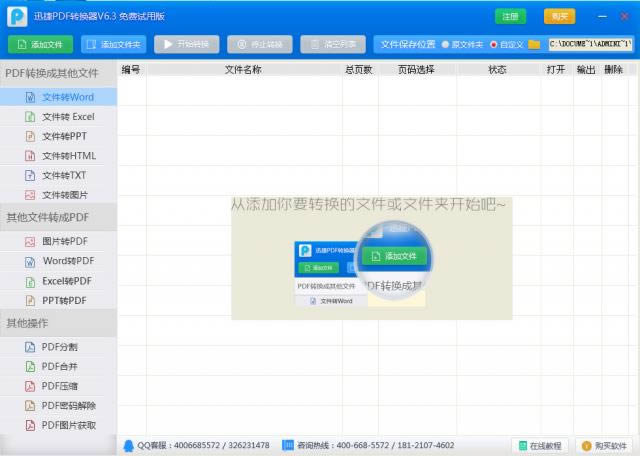Click the 添加文件夹 toolbar button
The width and height of the screenshot is (640, 456).
point(114,44)
